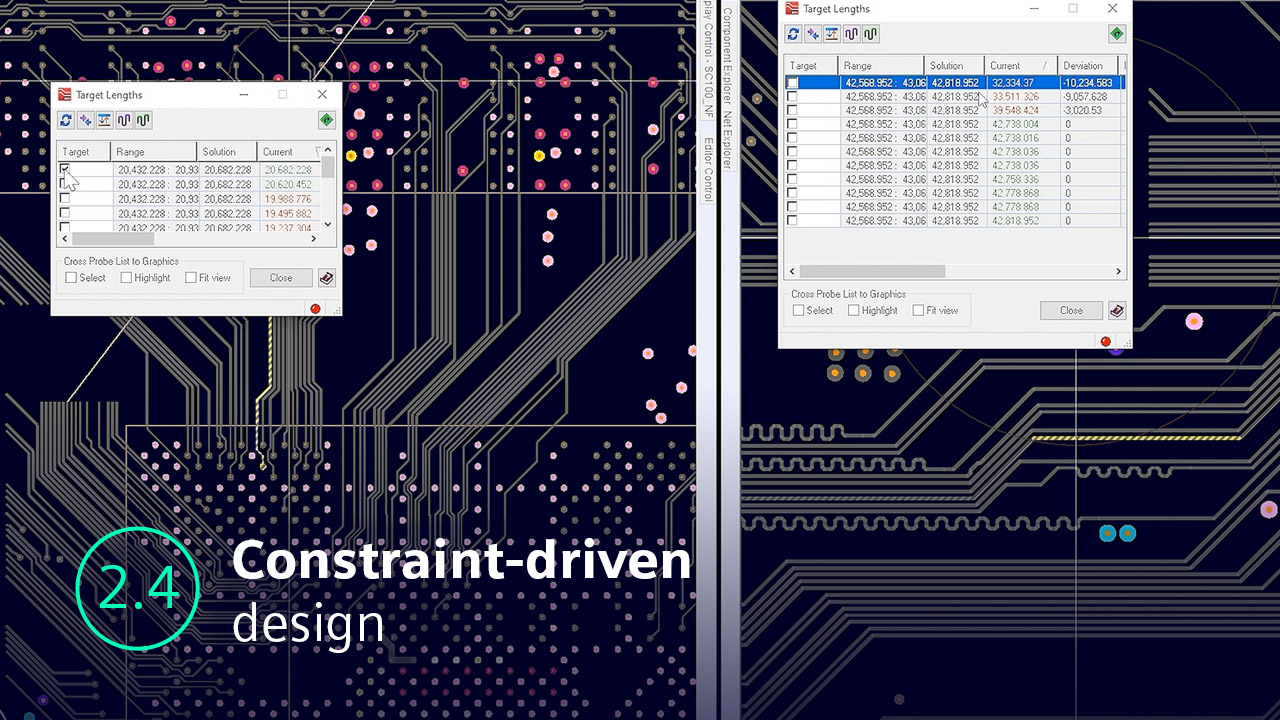Check Target box for row with current 19,495.882

coord(65,213)
